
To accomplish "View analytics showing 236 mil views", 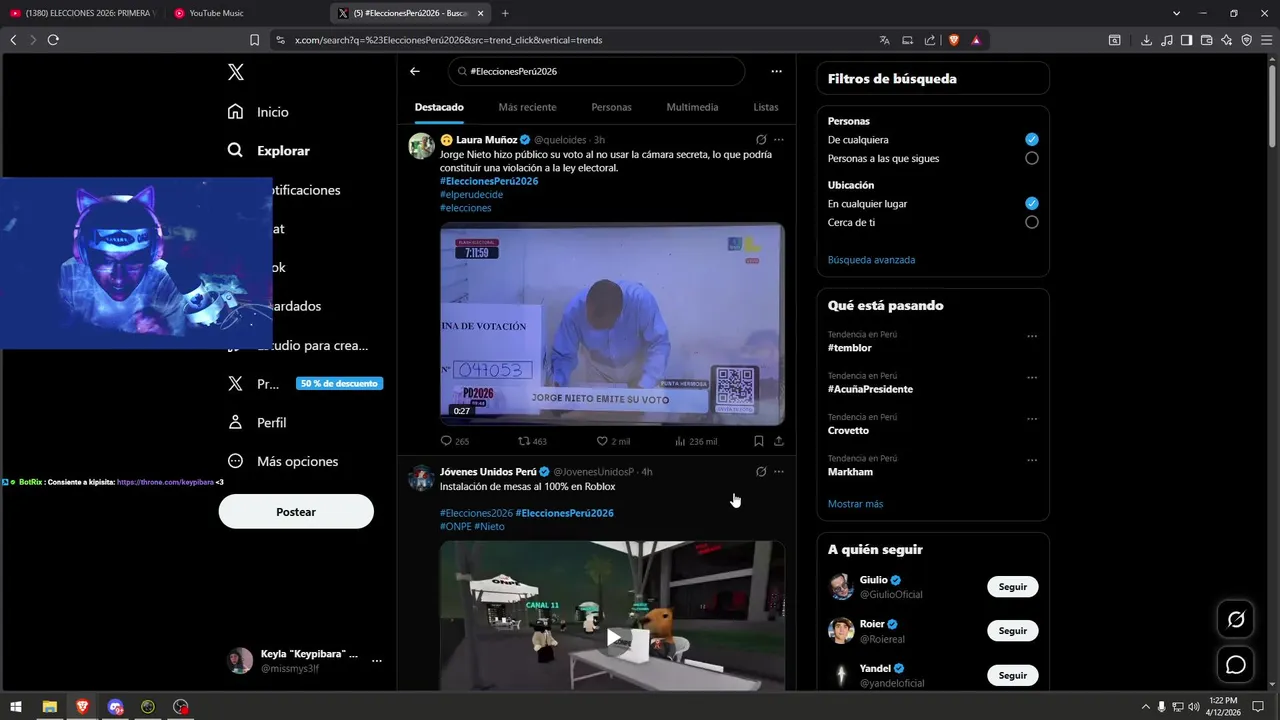I will (695, 441).
